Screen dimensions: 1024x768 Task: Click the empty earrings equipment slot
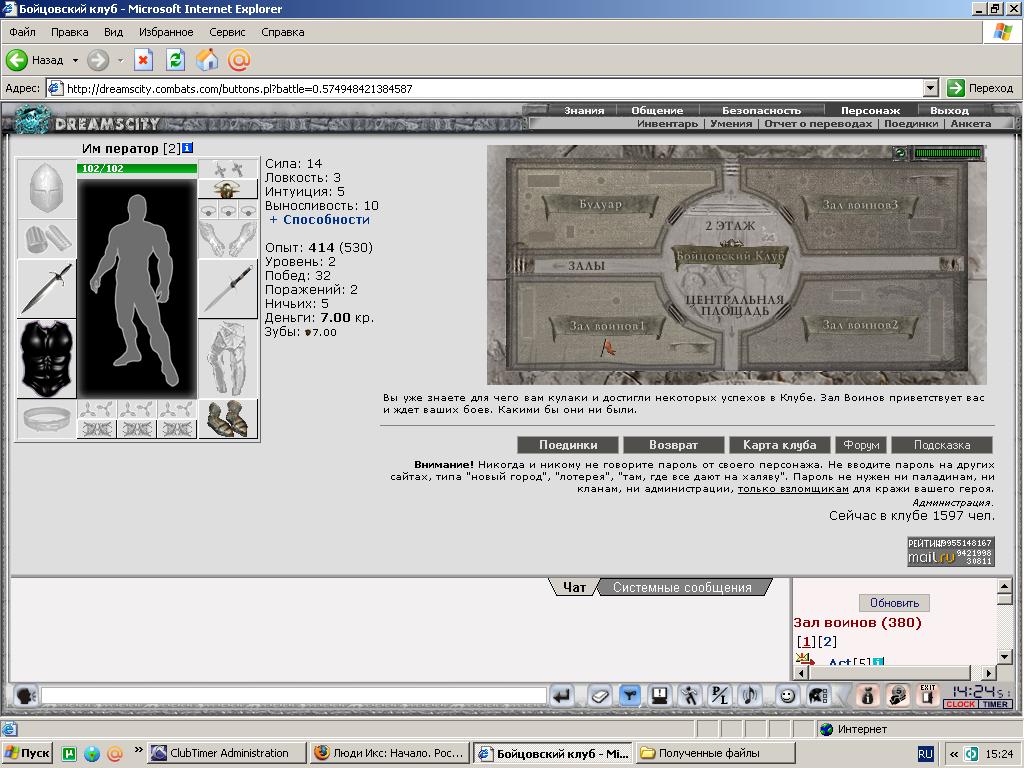(x=228, y=169)
